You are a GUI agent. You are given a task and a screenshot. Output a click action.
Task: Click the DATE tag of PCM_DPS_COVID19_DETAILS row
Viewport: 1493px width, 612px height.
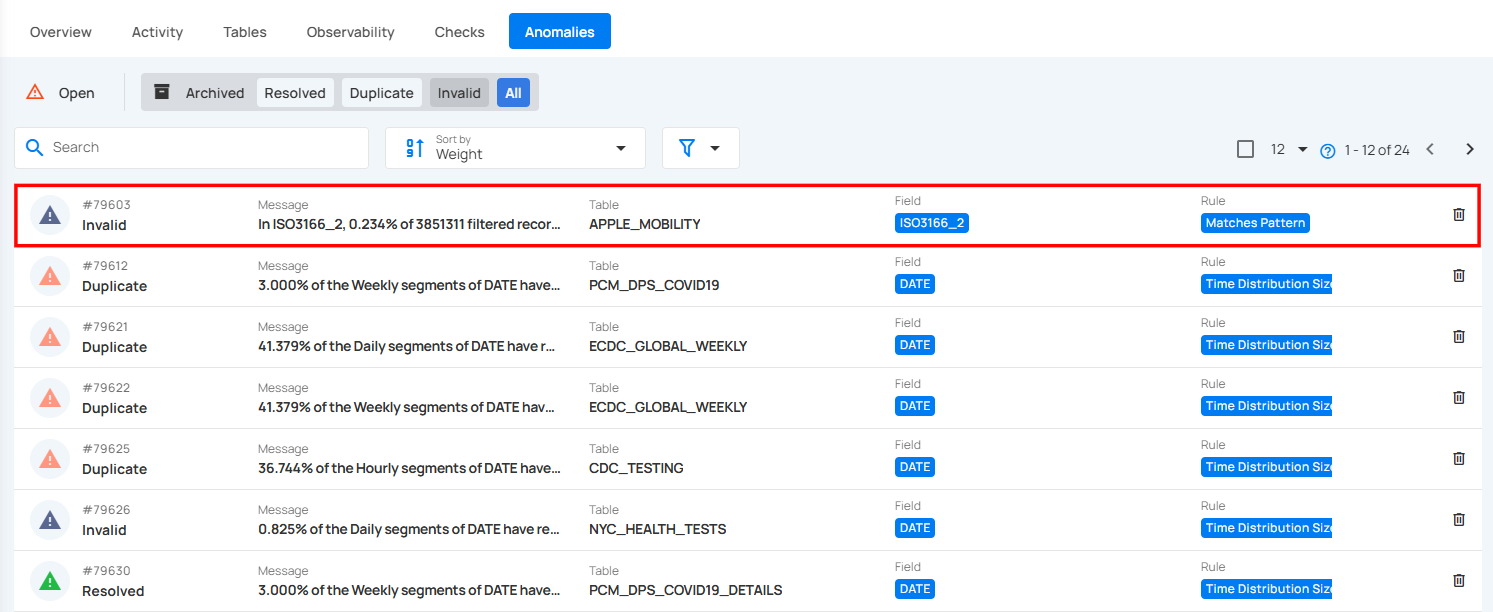(x=915, y=589)
